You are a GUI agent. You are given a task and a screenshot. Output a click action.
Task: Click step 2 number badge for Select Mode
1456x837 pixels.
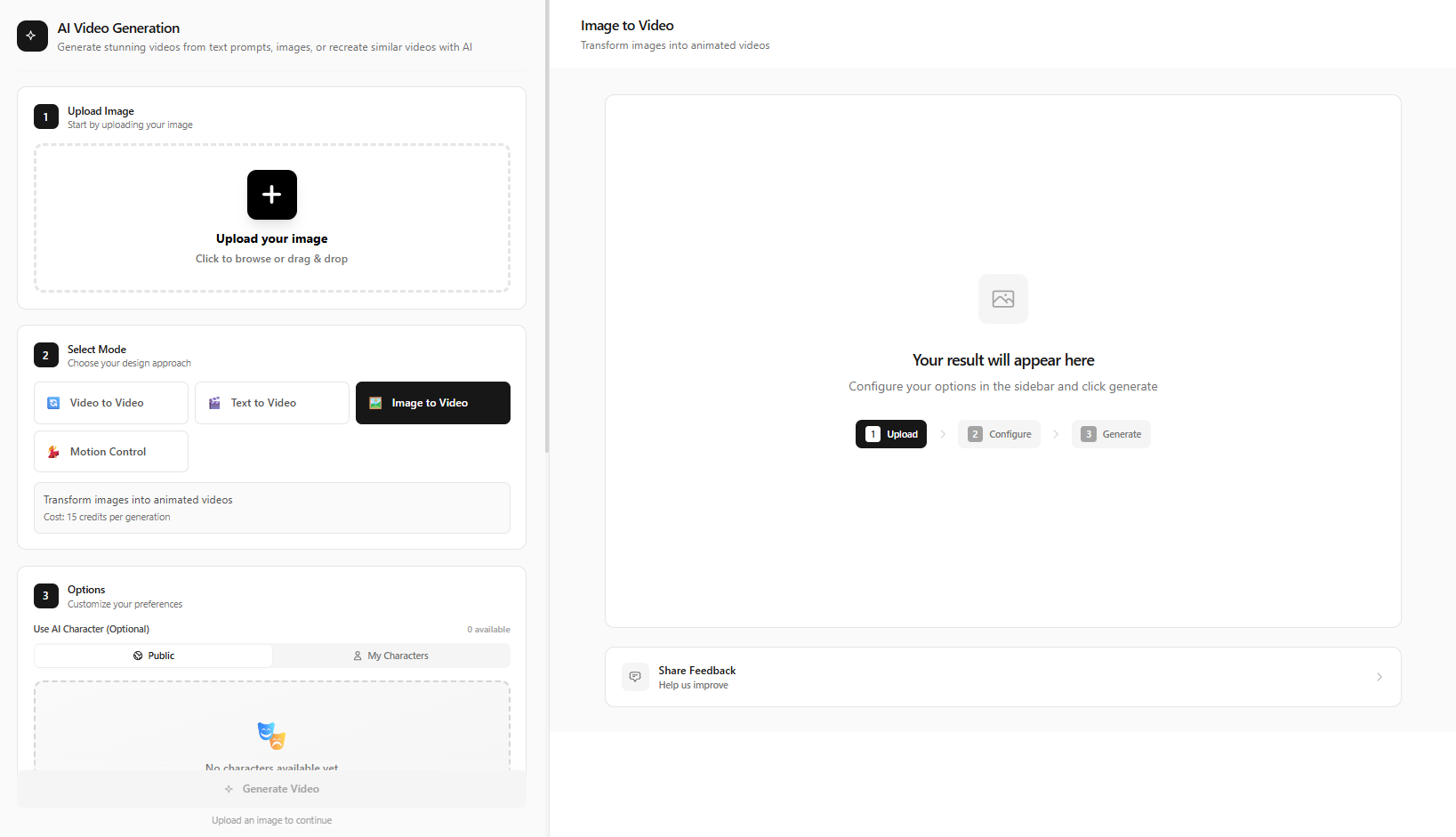[46, 356]
